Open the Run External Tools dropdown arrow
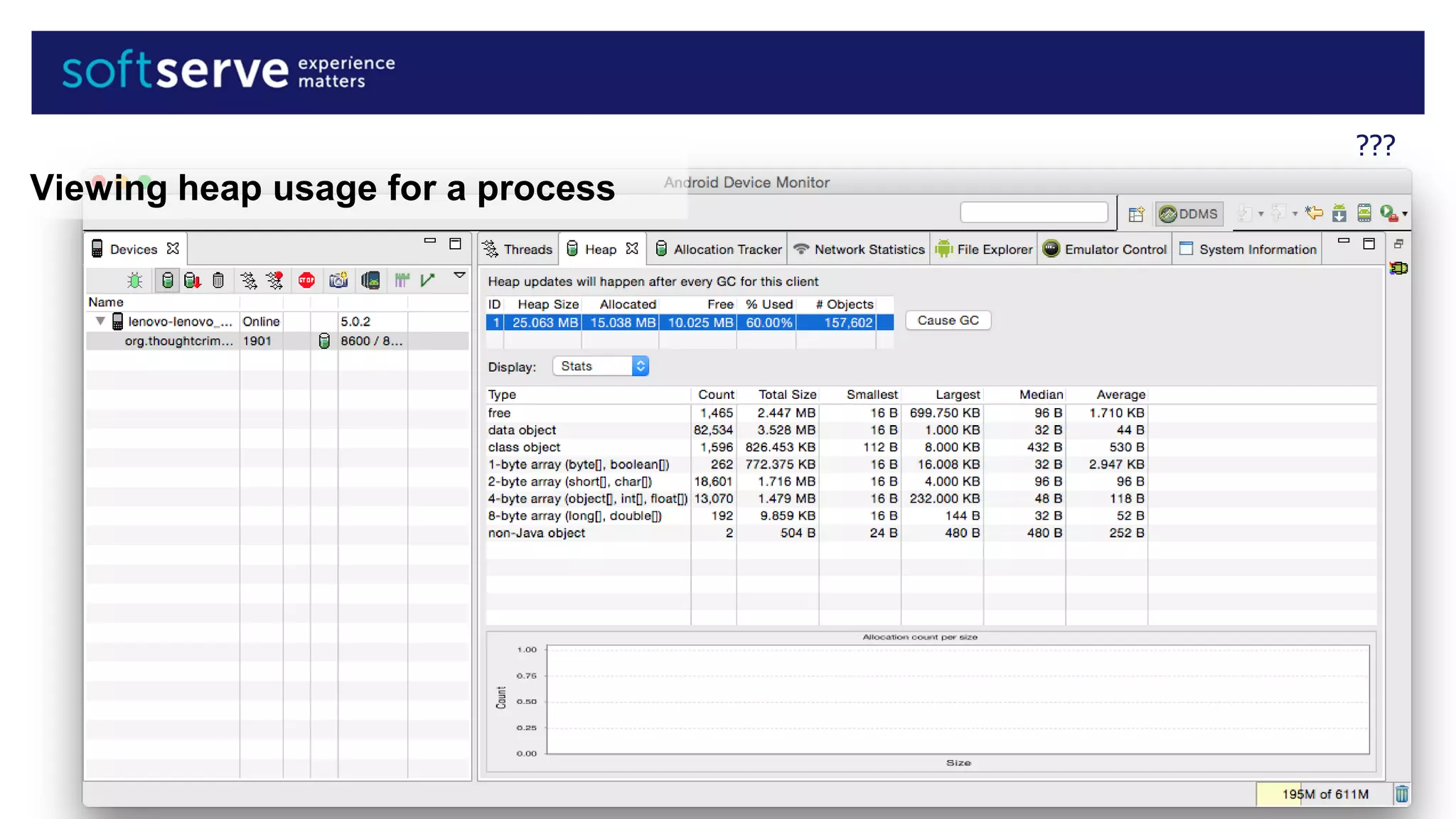The image size is (1456, 819). pyautogui.click(x=1405, y=214)
